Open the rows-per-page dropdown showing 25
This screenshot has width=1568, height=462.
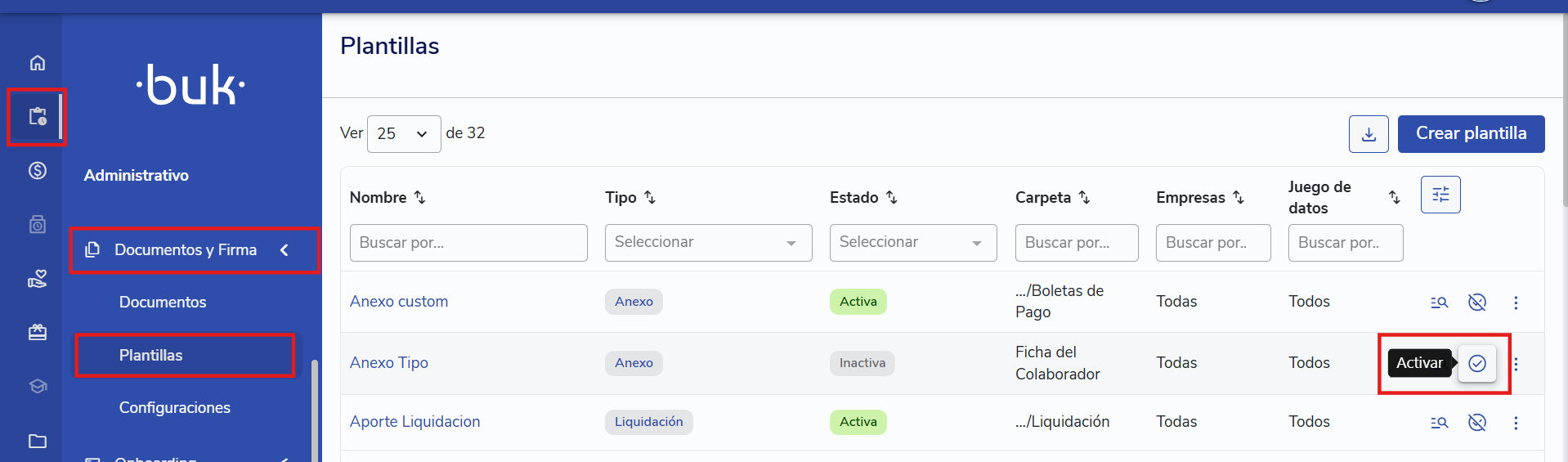point(404,134)
